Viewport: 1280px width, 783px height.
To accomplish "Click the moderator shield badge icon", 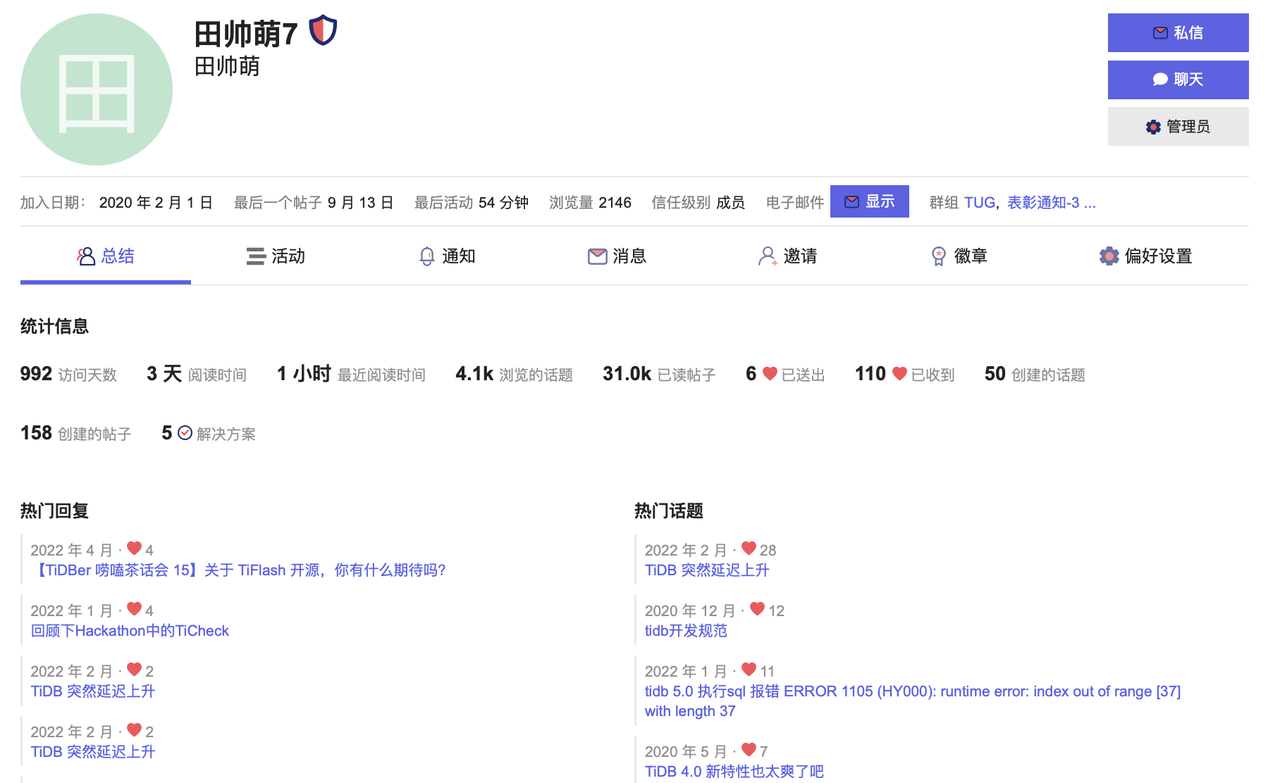I will (322, 31).
